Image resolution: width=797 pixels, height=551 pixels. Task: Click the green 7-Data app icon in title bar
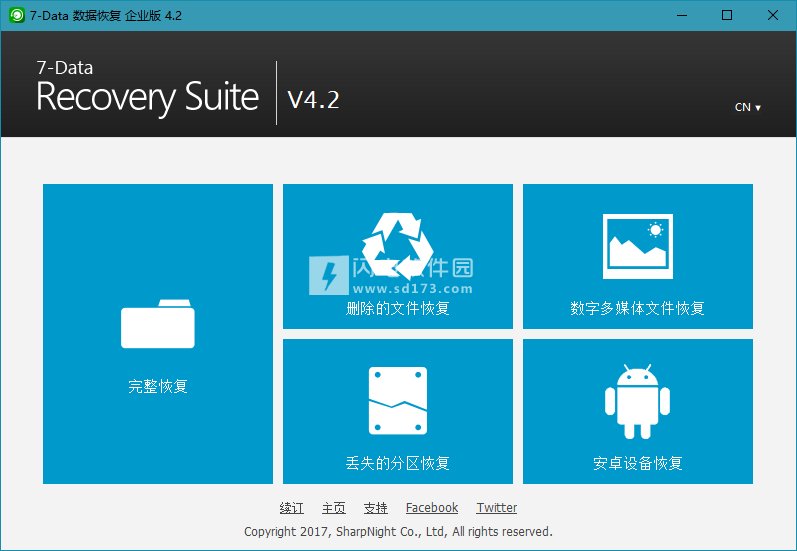coord(17,15)
